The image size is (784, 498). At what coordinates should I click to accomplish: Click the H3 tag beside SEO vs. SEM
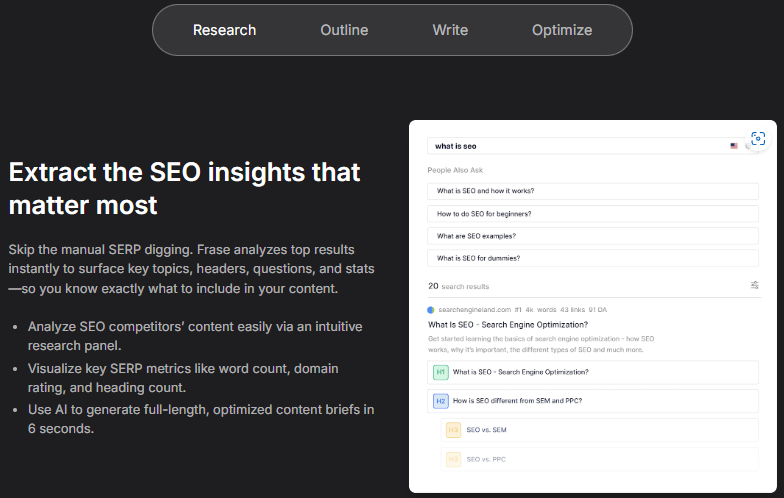(x=453, y=430)
